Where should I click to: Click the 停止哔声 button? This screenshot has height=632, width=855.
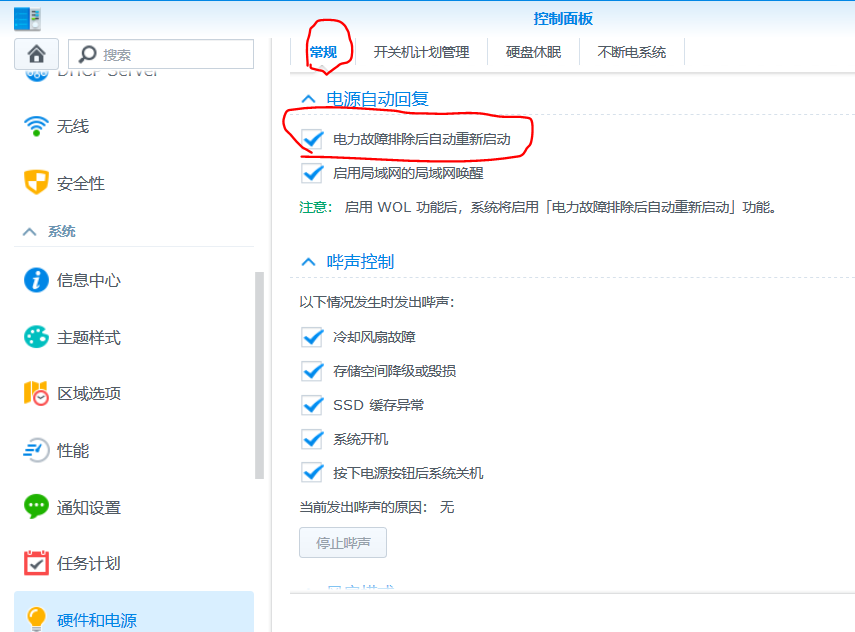pyautogui.click(x=343, y=543)
